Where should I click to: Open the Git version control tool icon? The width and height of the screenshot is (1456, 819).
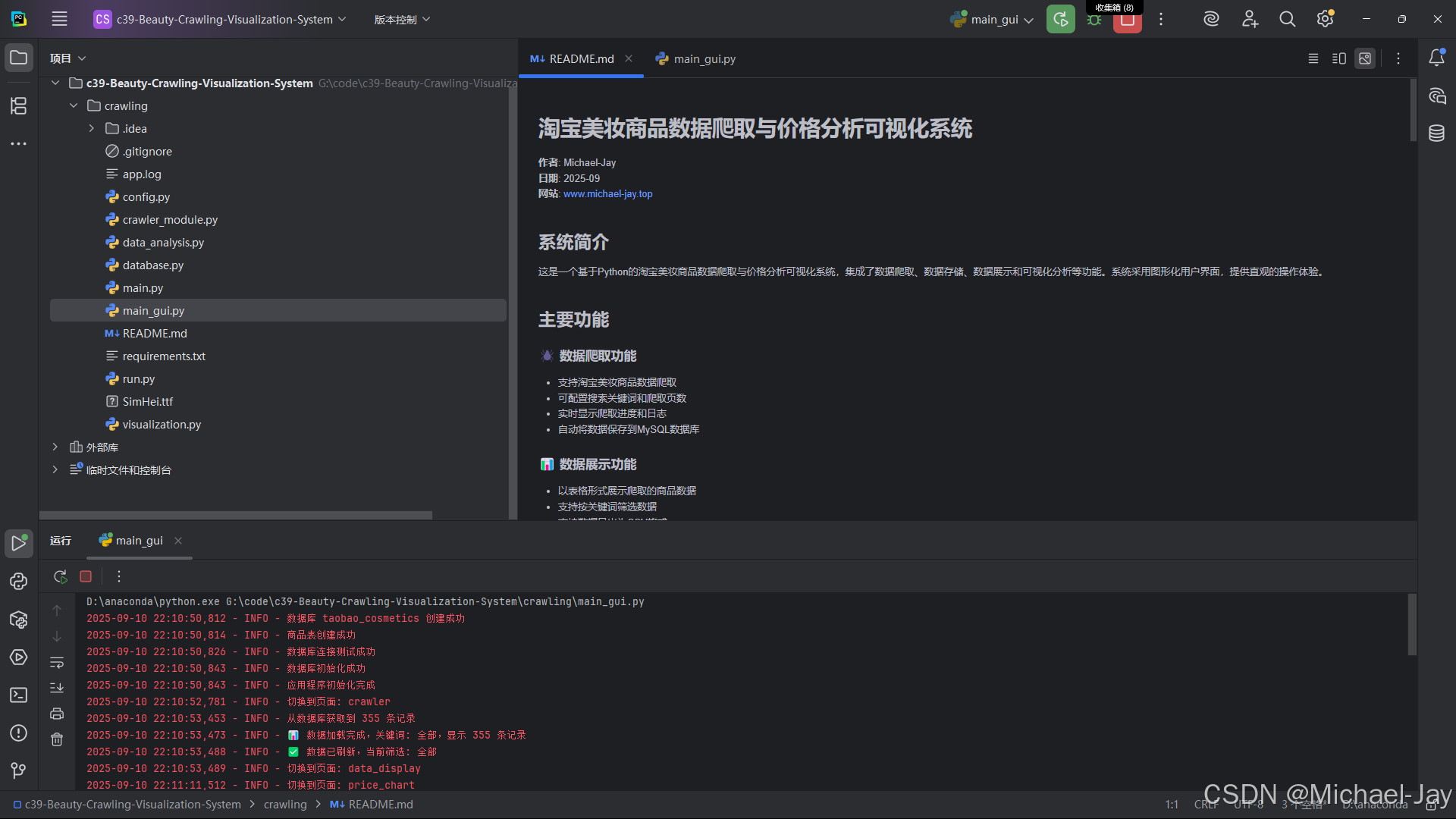[x=19, y=770]
